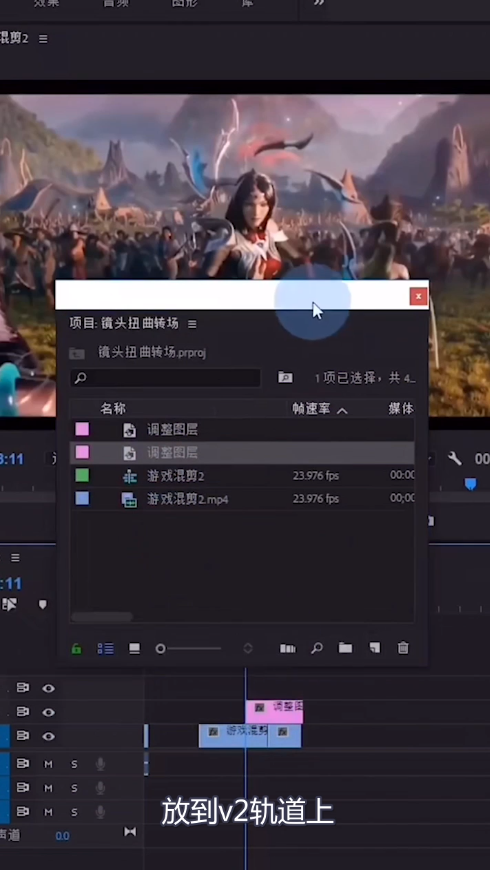Solo the middle audio track with S

[74, 788]
